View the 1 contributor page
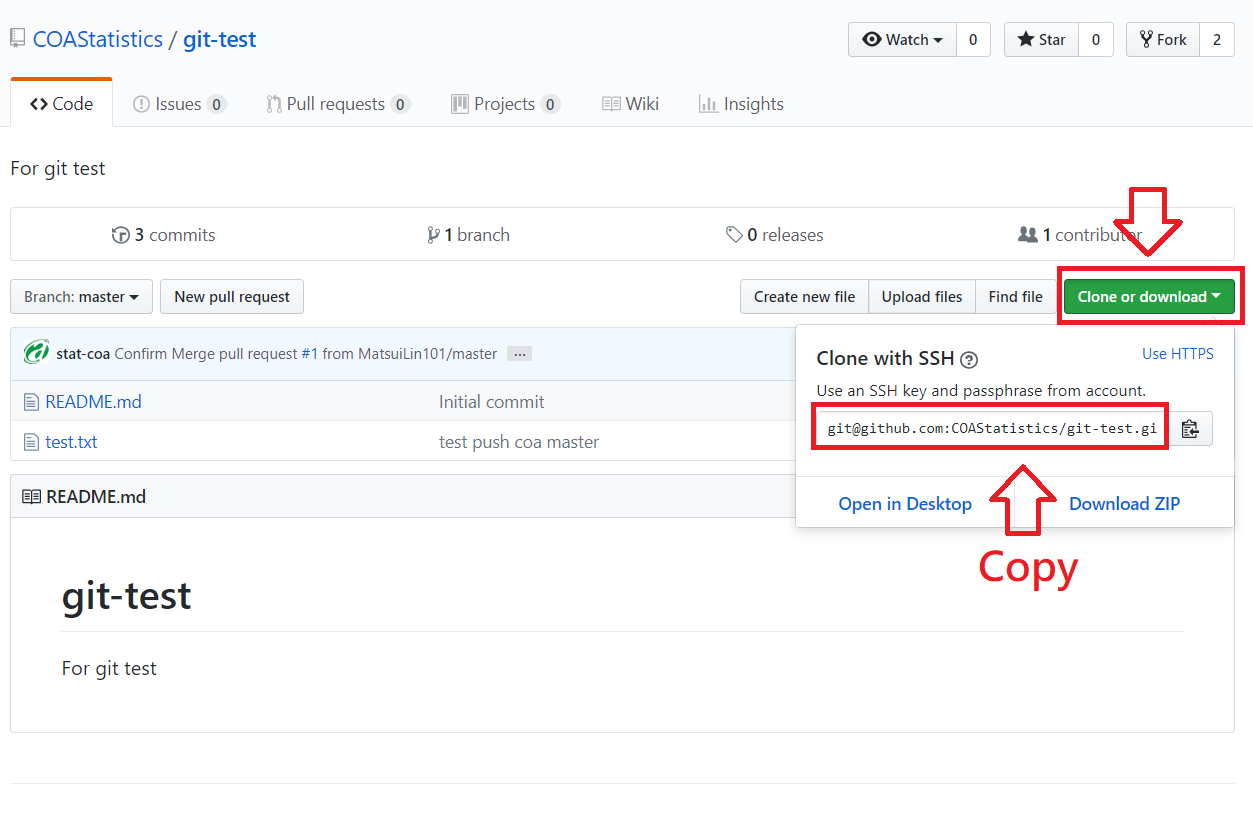 click(1080, 235)
